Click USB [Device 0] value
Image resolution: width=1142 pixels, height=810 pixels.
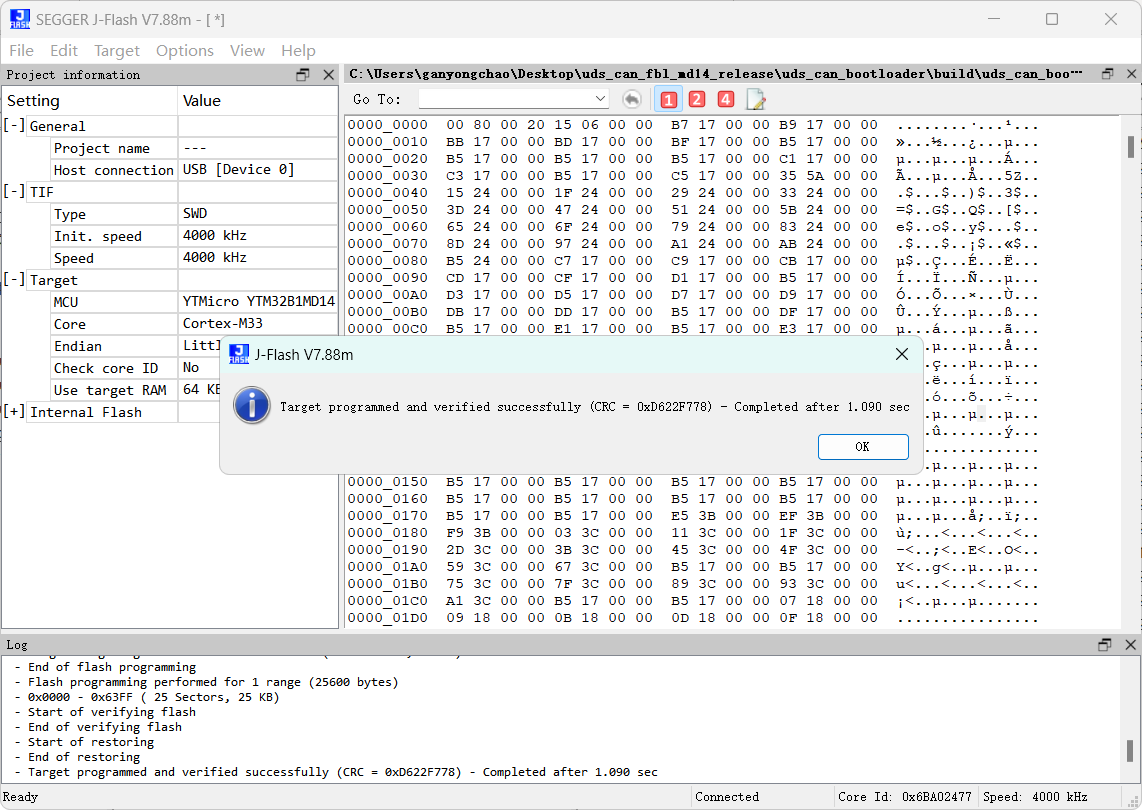238,170
